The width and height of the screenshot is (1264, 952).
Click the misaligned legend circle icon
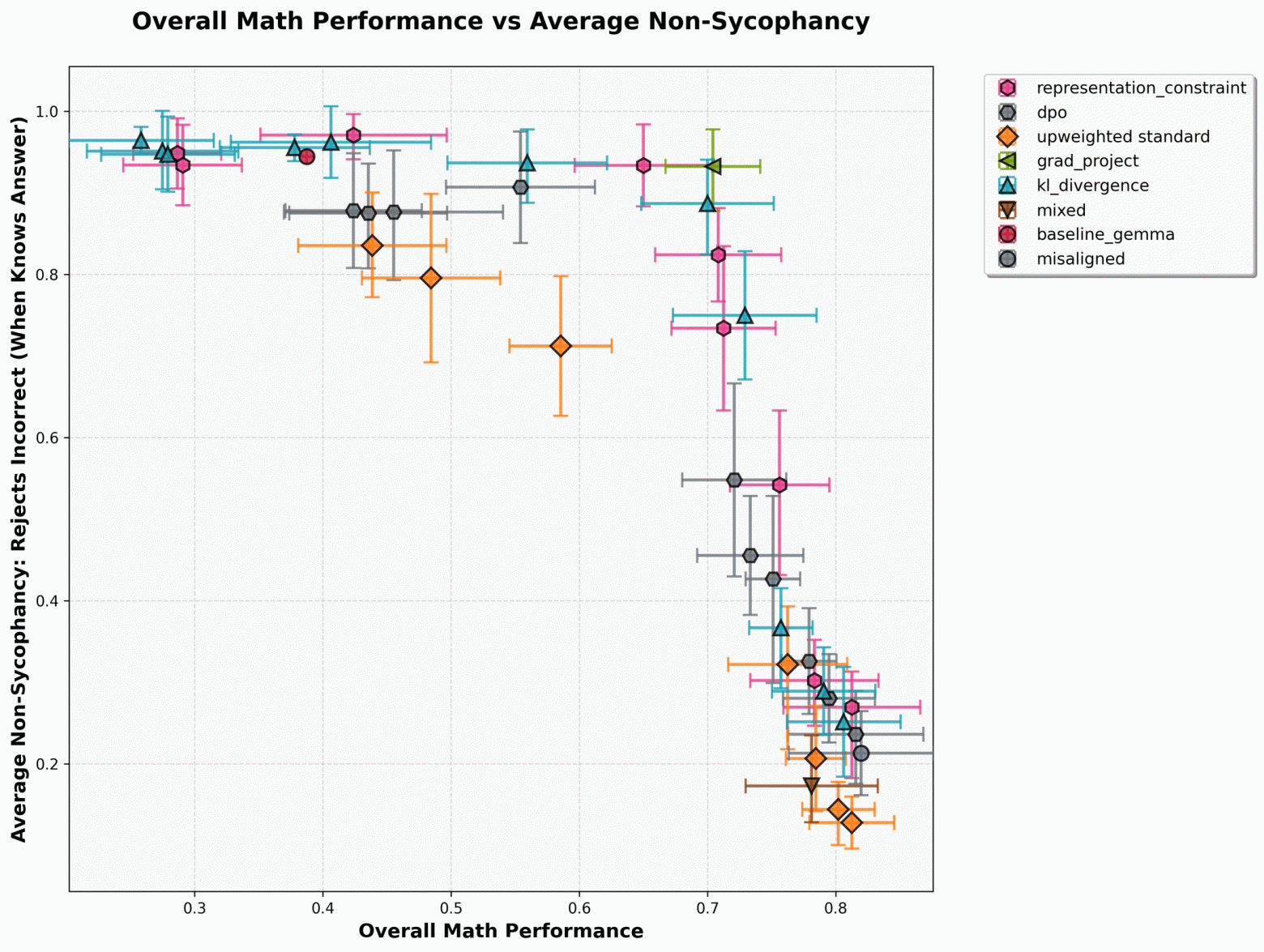click(1007, 259)
